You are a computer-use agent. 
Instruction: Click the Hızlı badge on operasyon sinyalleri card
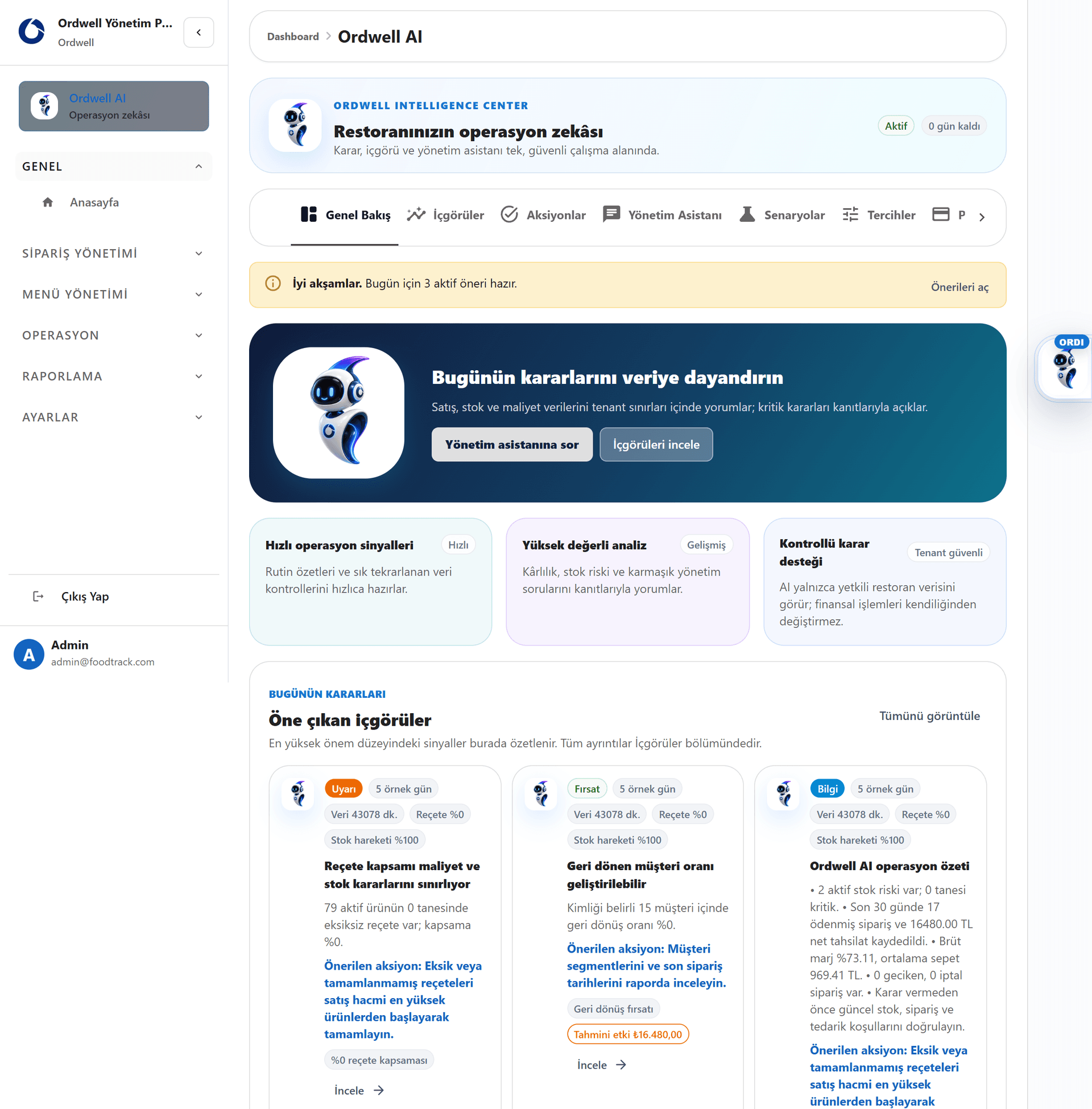click(458, 545)
